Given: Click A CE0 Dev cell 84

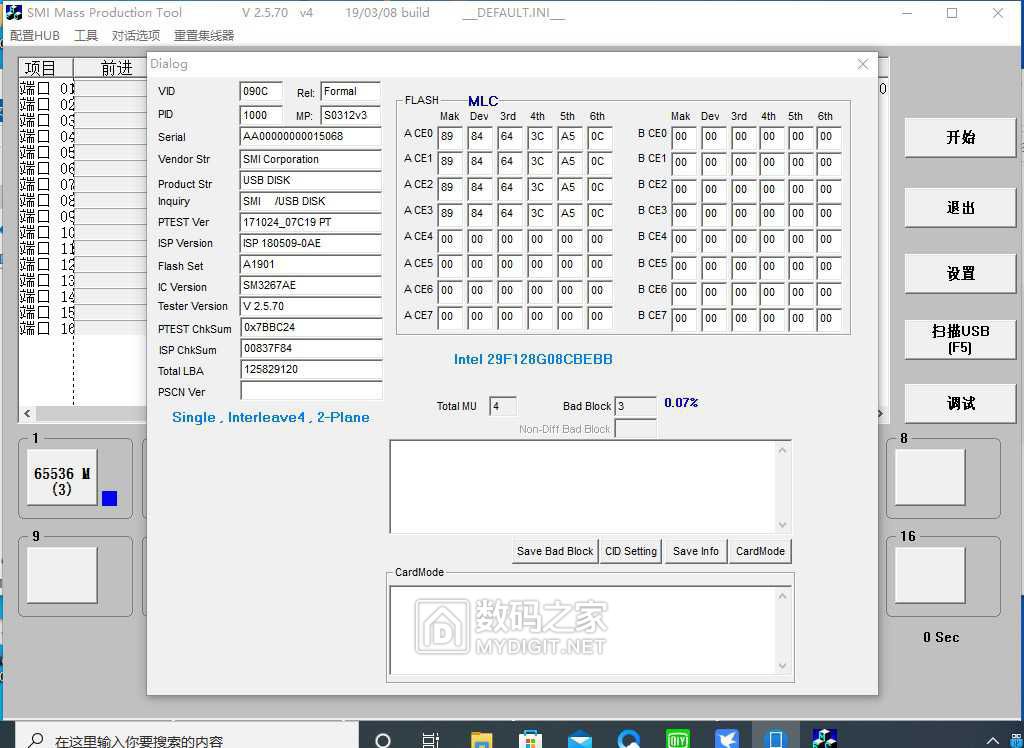Looking at the screenshot, I should point(480,137).
